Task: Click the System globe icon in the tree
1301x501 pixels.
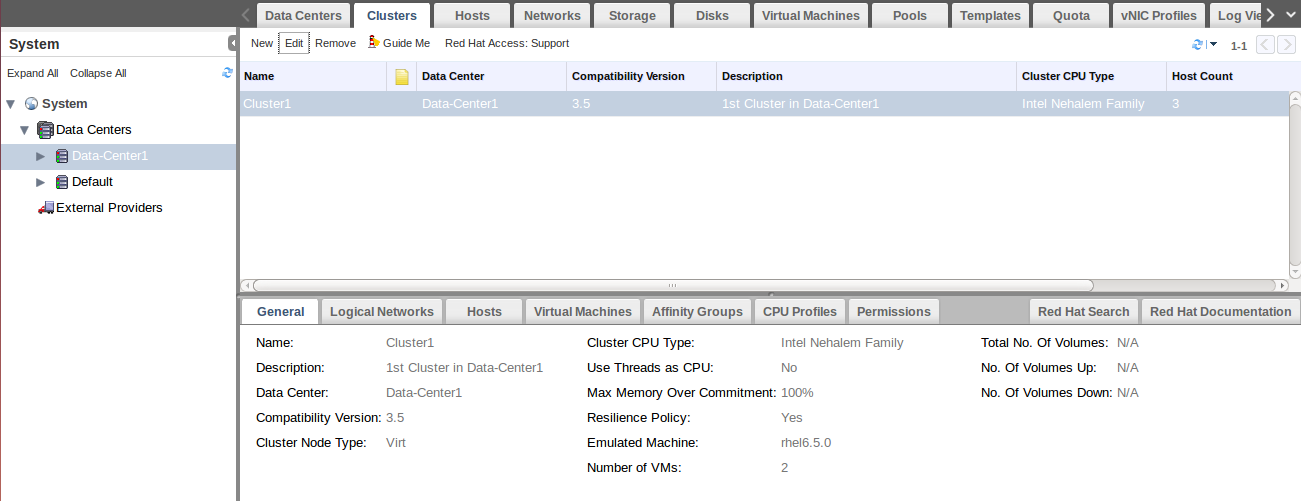Action: (31, 104)
